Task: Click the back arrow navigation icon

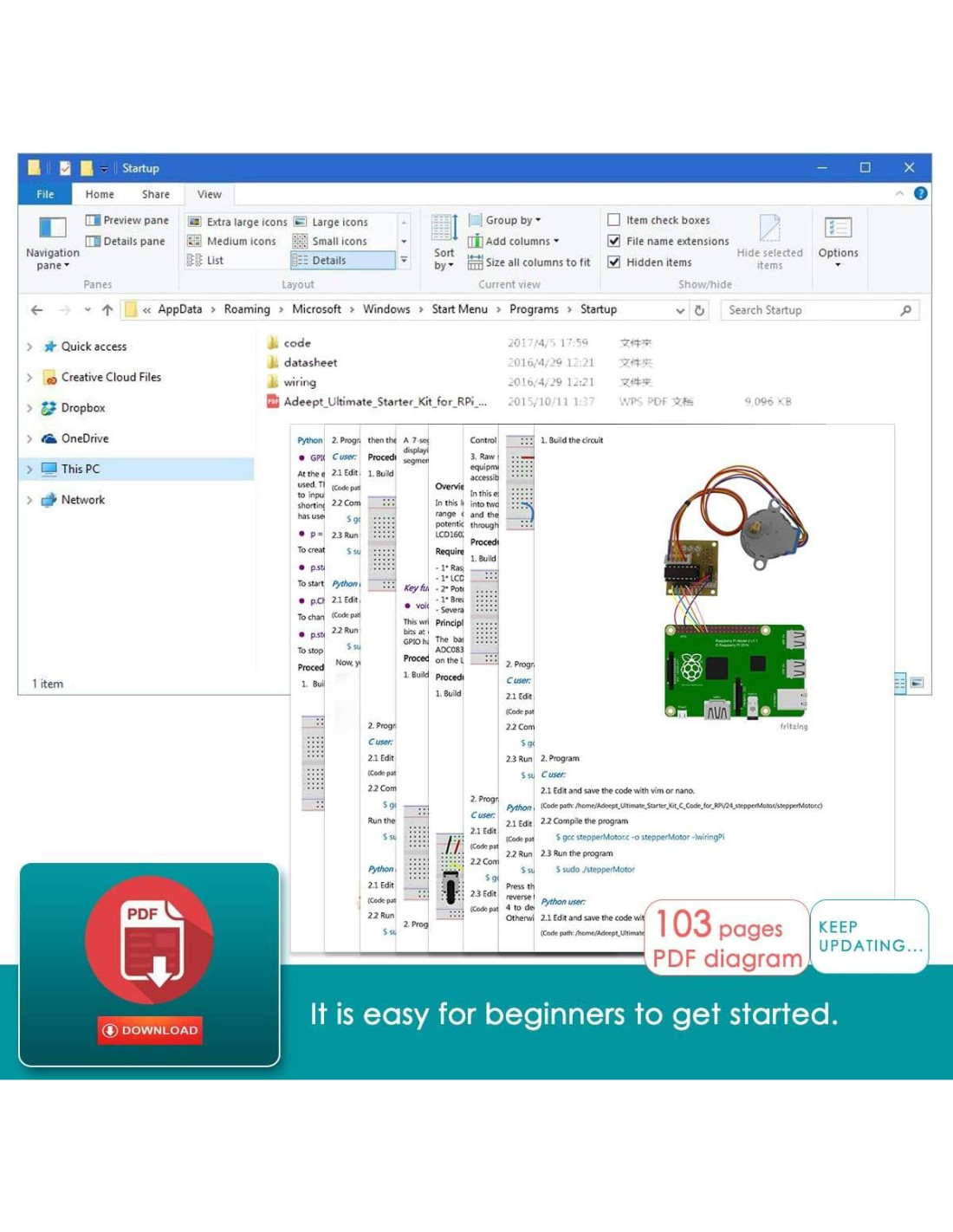Action: coord(36,310)
